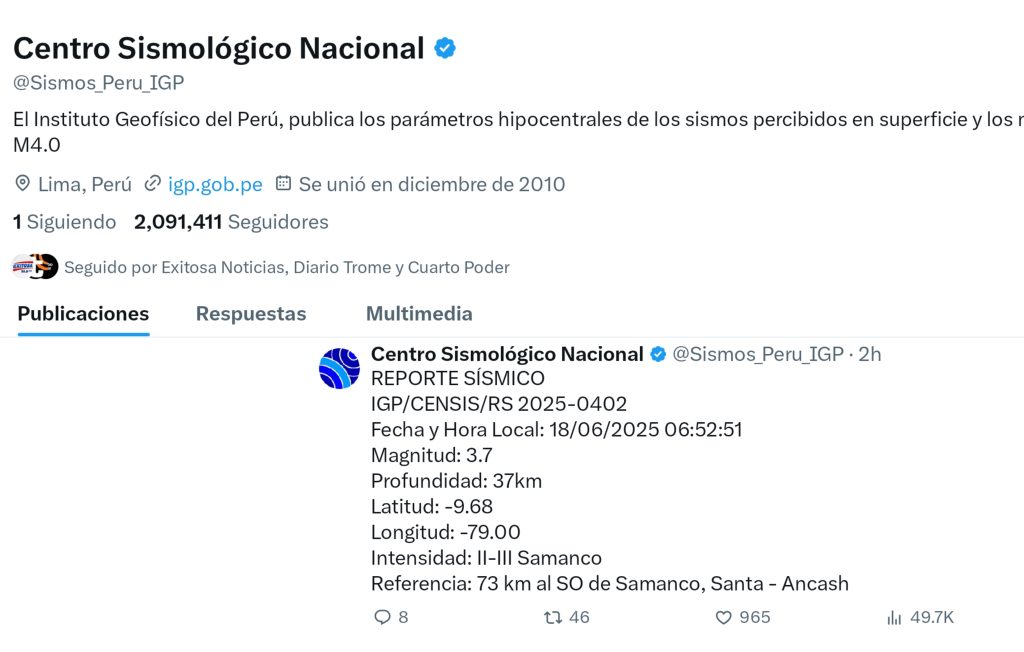The image size is (1024, 652).
Task: Open the Centro Sismológico post avatar
Action: tap(339, 368)
